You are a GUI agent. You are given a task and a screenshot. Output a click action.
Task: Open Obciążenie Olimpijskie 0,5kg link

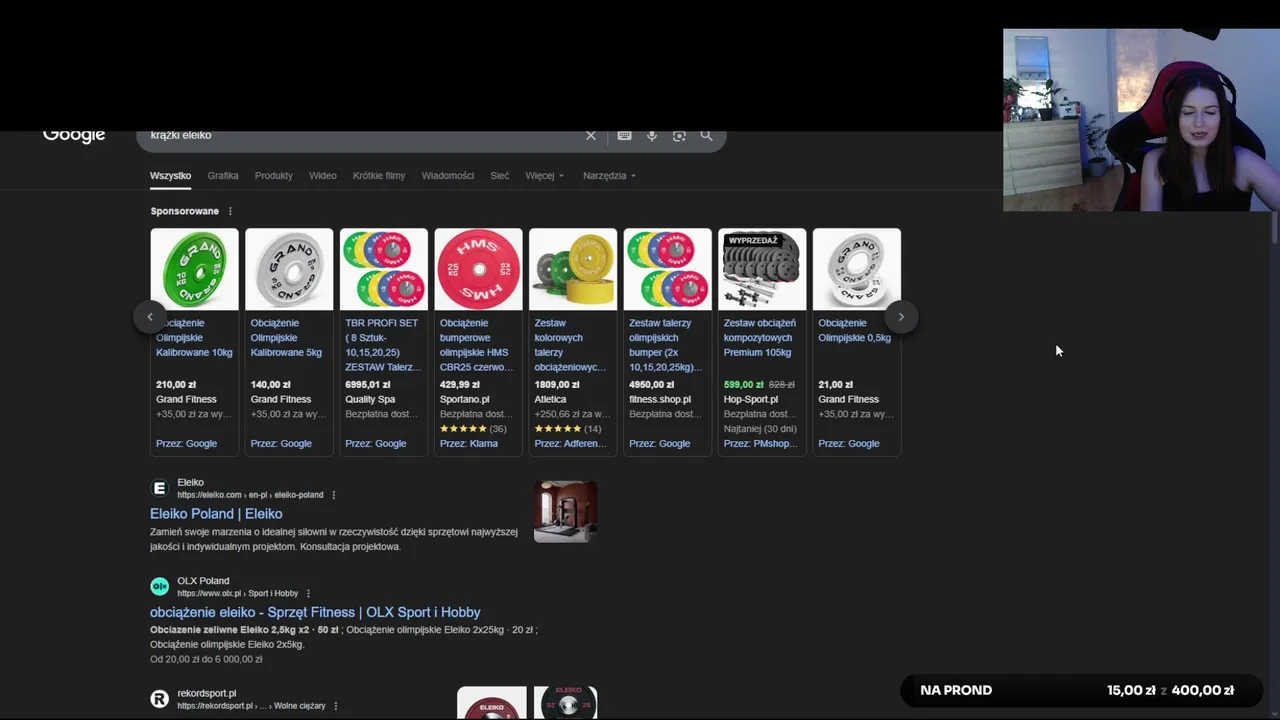pyautogui.click(x=854, y=331)
